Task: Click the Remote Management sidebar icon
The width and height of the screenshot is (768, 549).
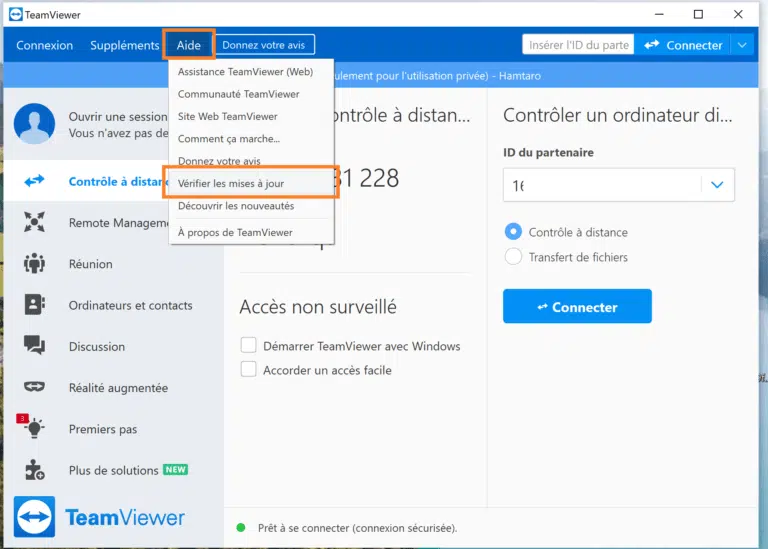Action: [34, 222]
